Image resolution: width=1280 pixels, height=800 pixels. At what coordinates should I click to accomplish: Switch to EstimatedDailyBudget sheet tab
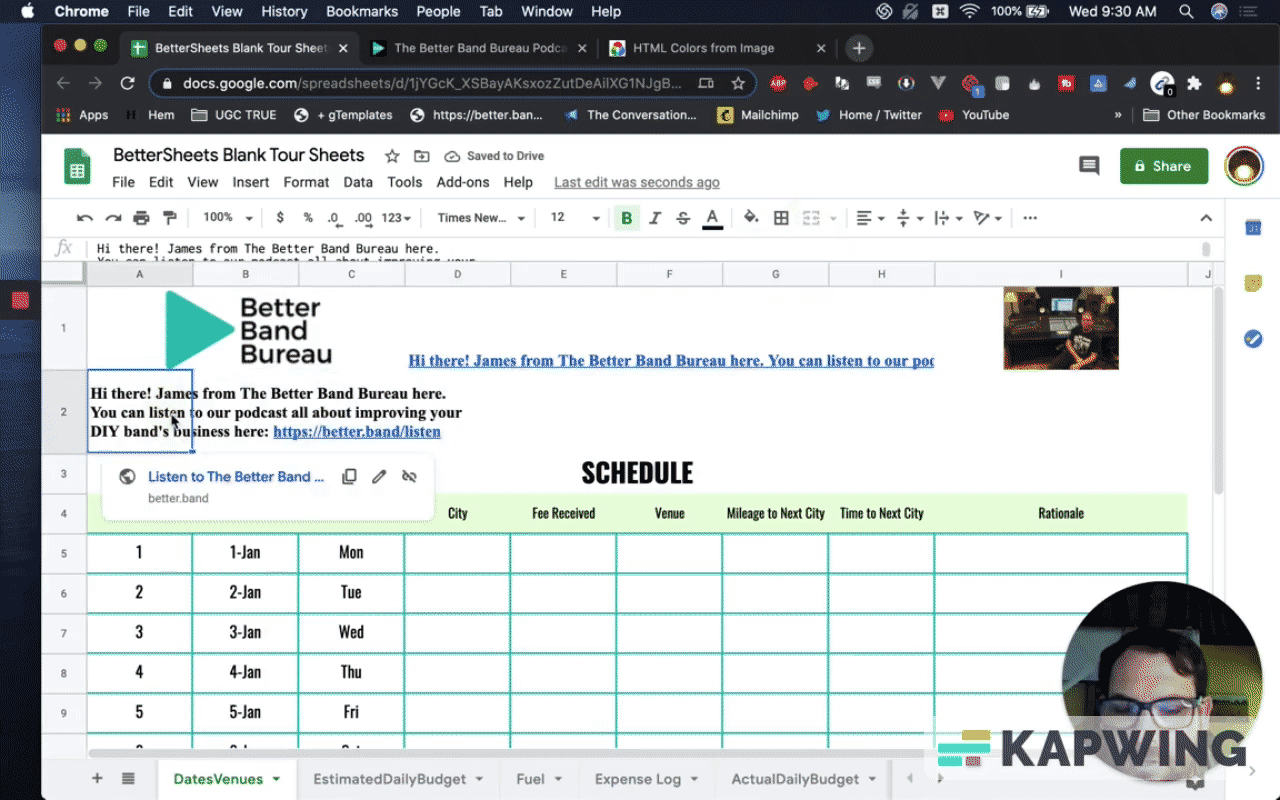[x=398, y=779]
